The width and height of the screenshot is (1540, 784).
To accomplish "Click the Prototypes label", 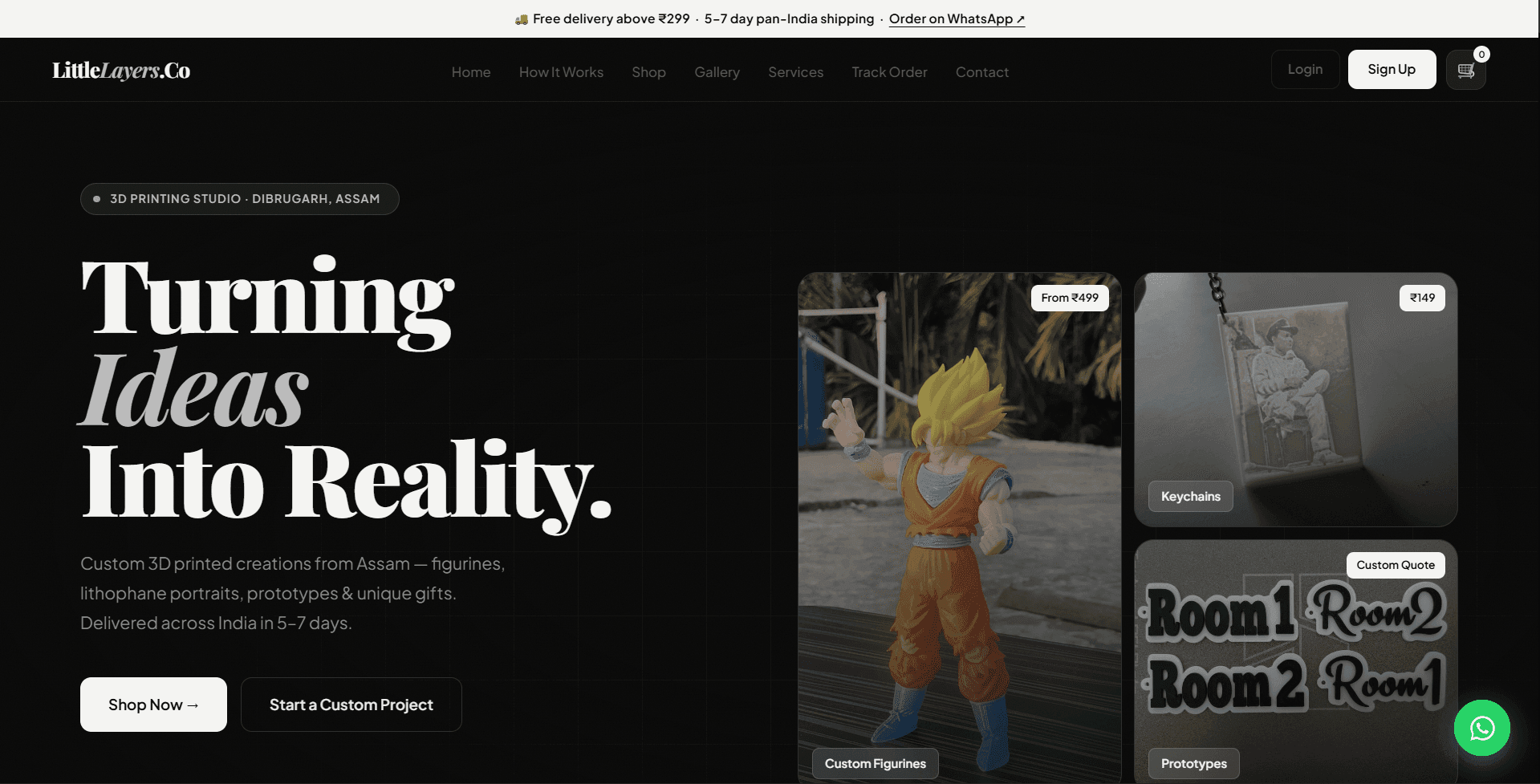I will point(1194,764).
